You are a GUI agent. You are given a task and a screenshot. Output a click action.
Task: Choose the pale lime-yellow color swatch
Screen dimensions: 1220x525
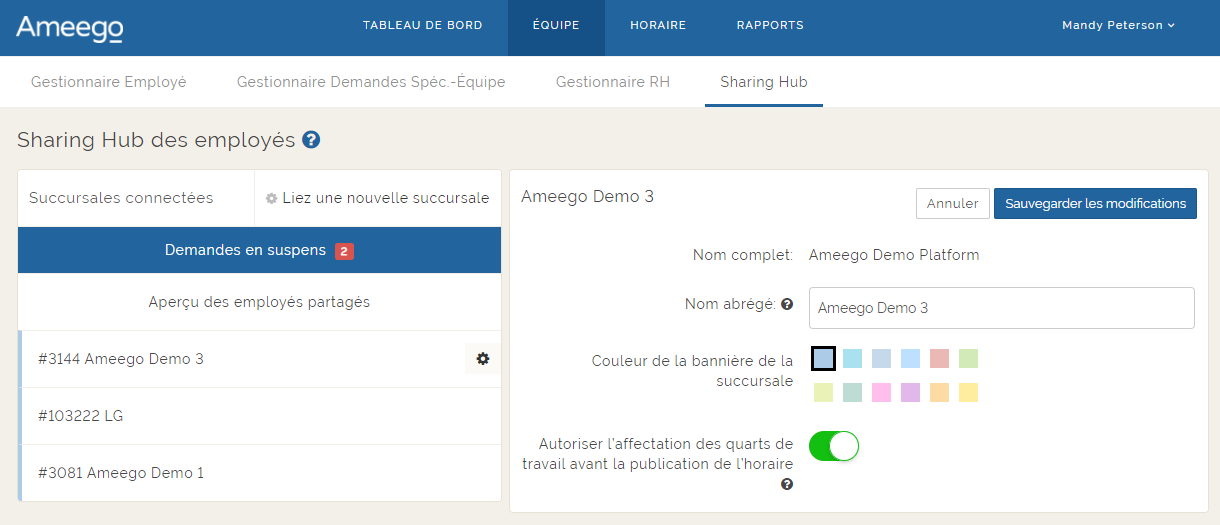pos(823,392)
